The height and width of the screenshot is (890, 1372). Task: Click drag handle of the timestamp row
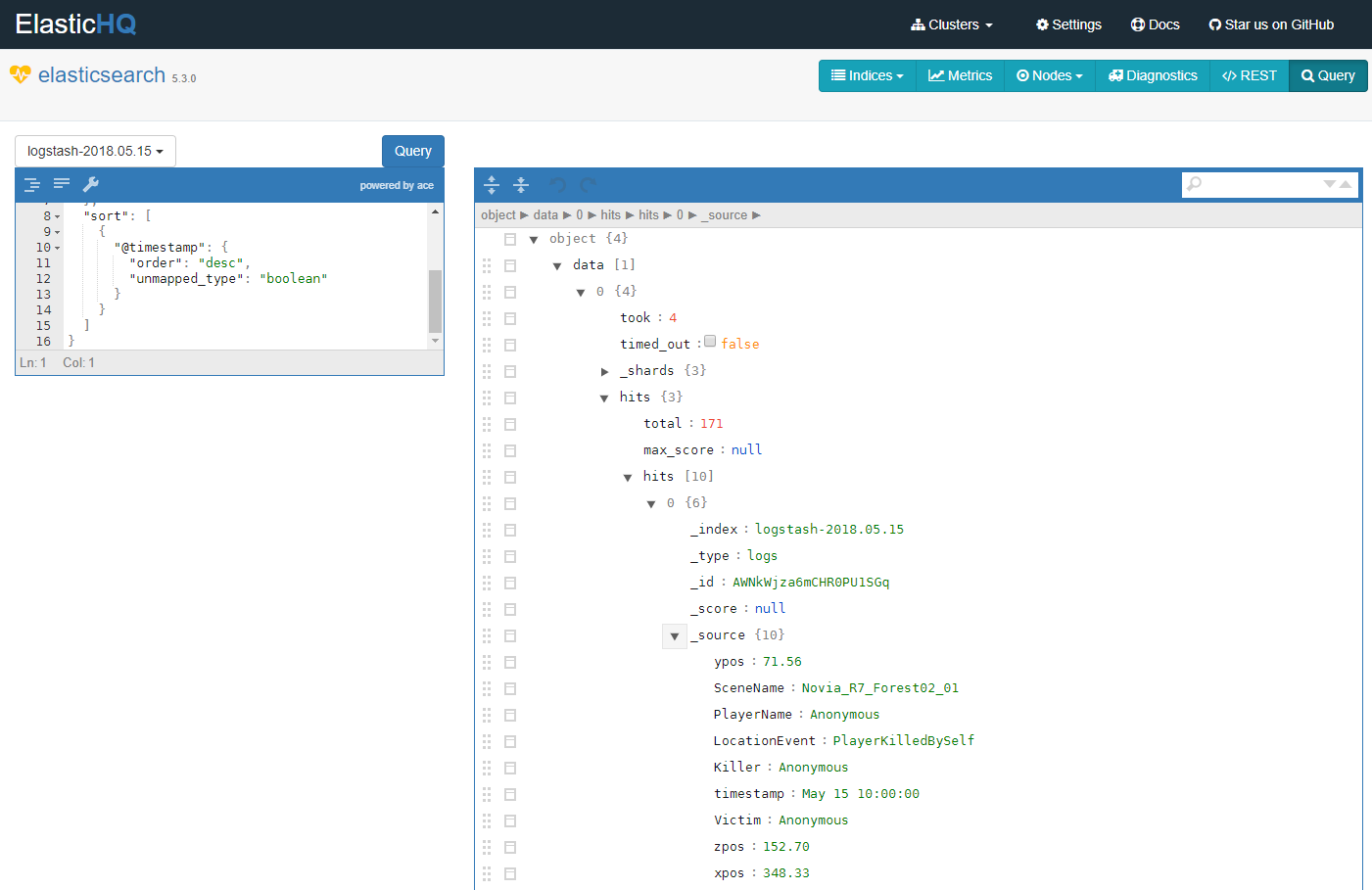(487, 794)
